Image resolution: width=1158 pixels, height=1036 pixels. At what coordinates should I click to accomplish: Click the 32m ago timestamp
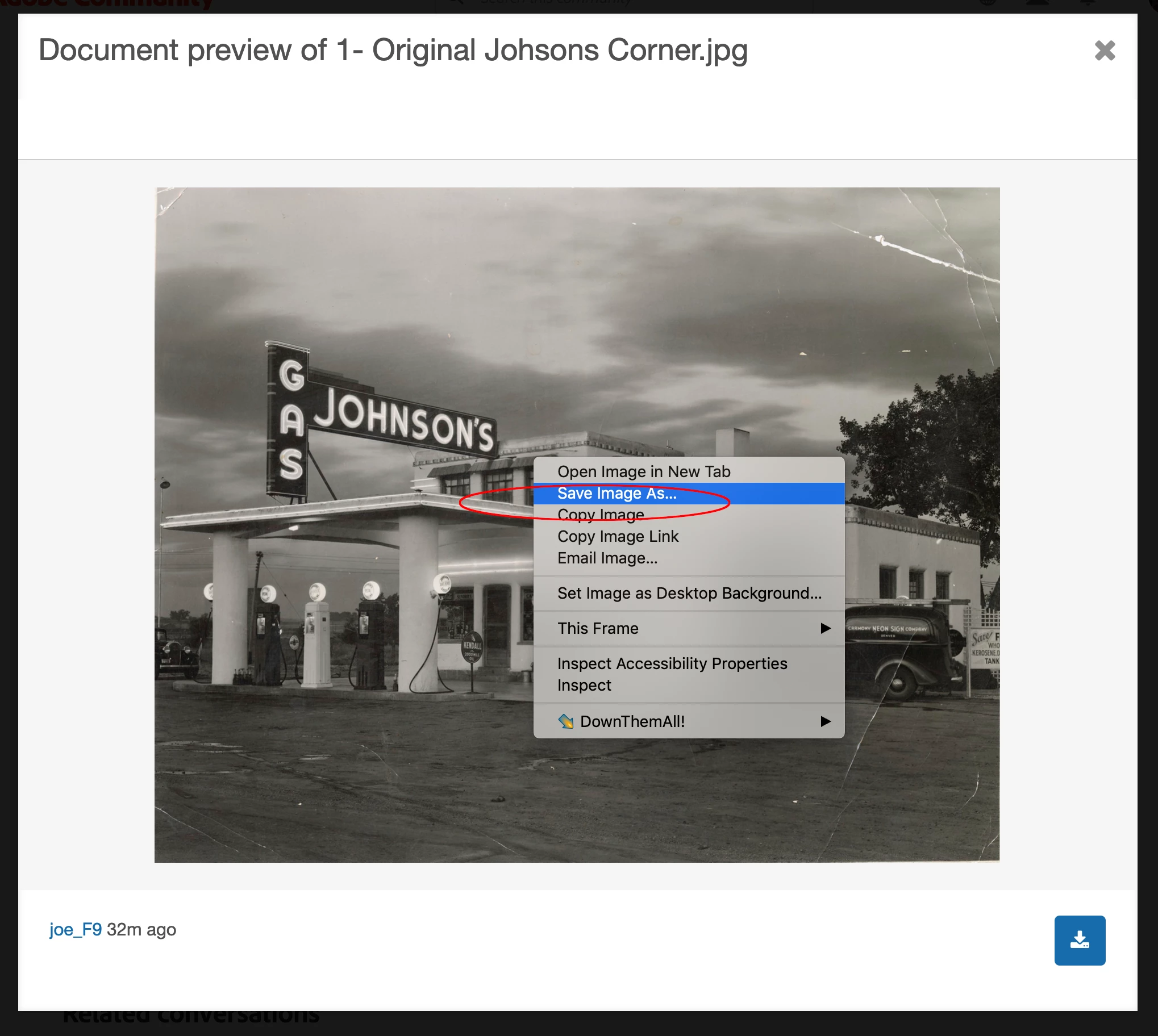click(141, 930)
